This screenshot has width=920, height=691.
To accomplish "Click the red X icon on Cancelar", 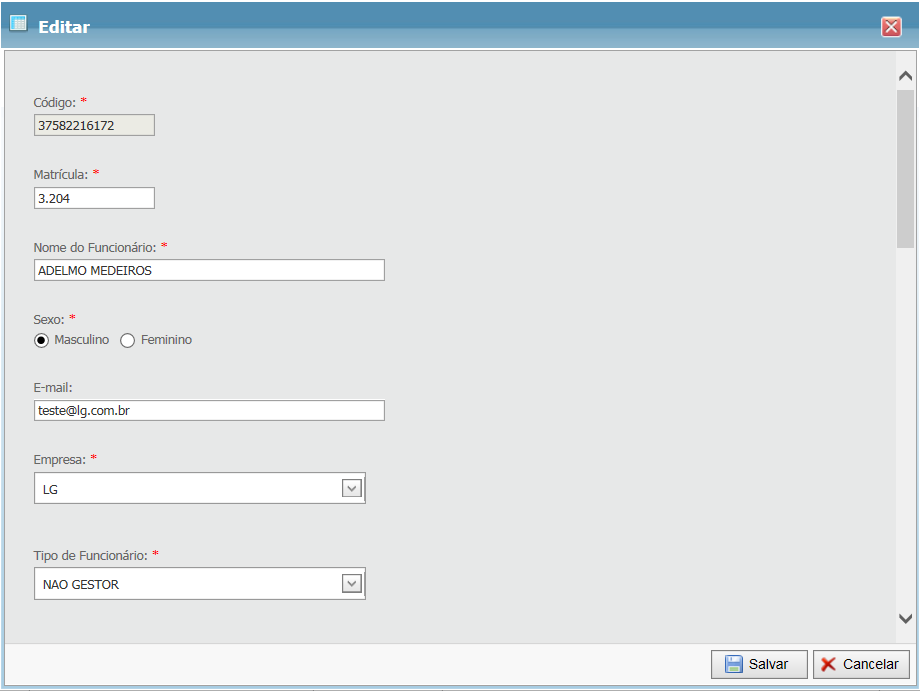I will pos(829,665).
